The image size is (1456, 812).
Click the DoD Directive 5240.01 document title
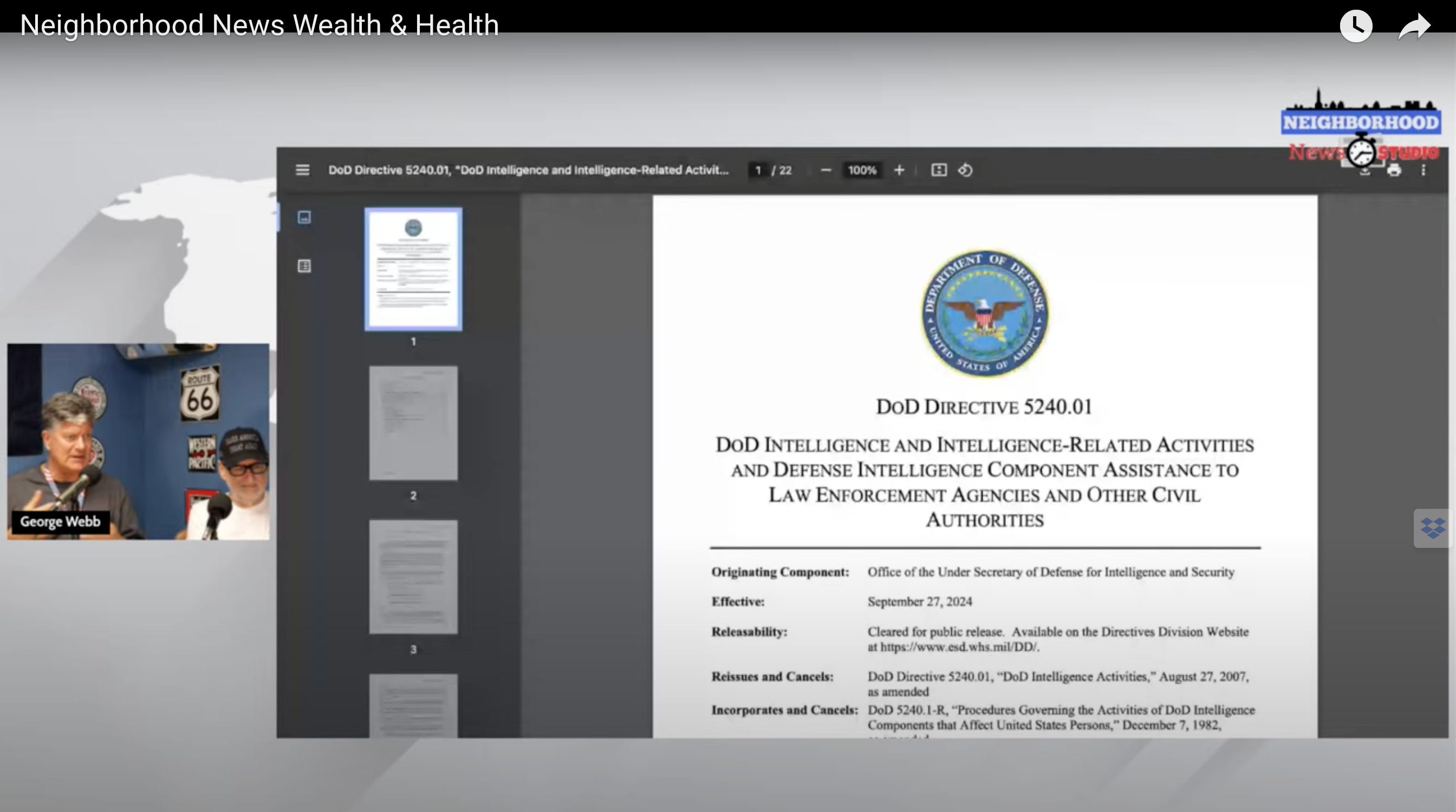(x=984, y=407)
